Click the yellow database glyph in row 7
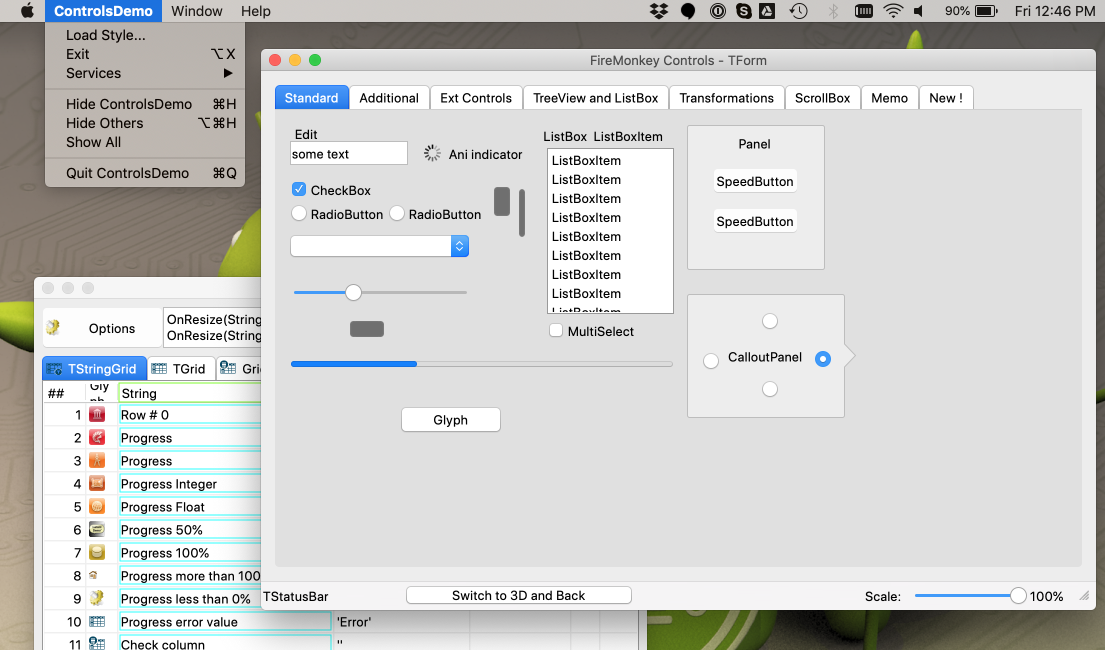This screenshot has width=1105, height=650. click(x=97, y=552)
